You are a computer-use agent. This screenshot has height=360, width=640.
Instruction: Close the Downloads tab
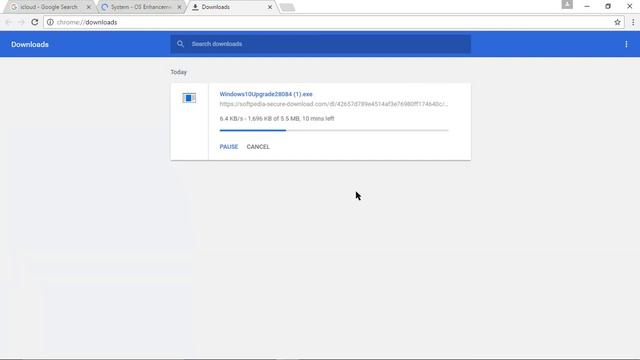(x=270, y=7)
